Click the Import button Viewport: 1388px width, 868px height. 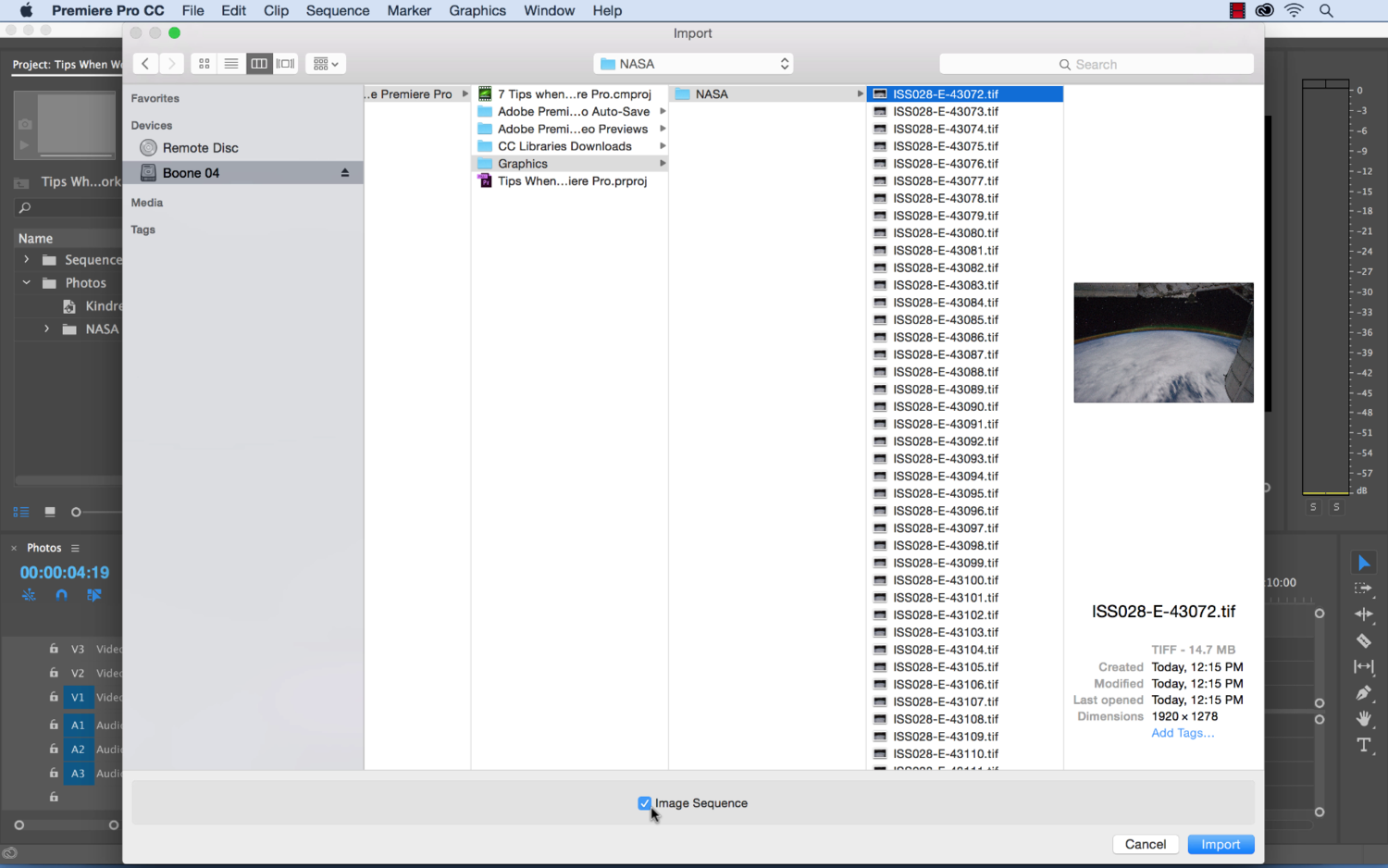coord(1221,844)
